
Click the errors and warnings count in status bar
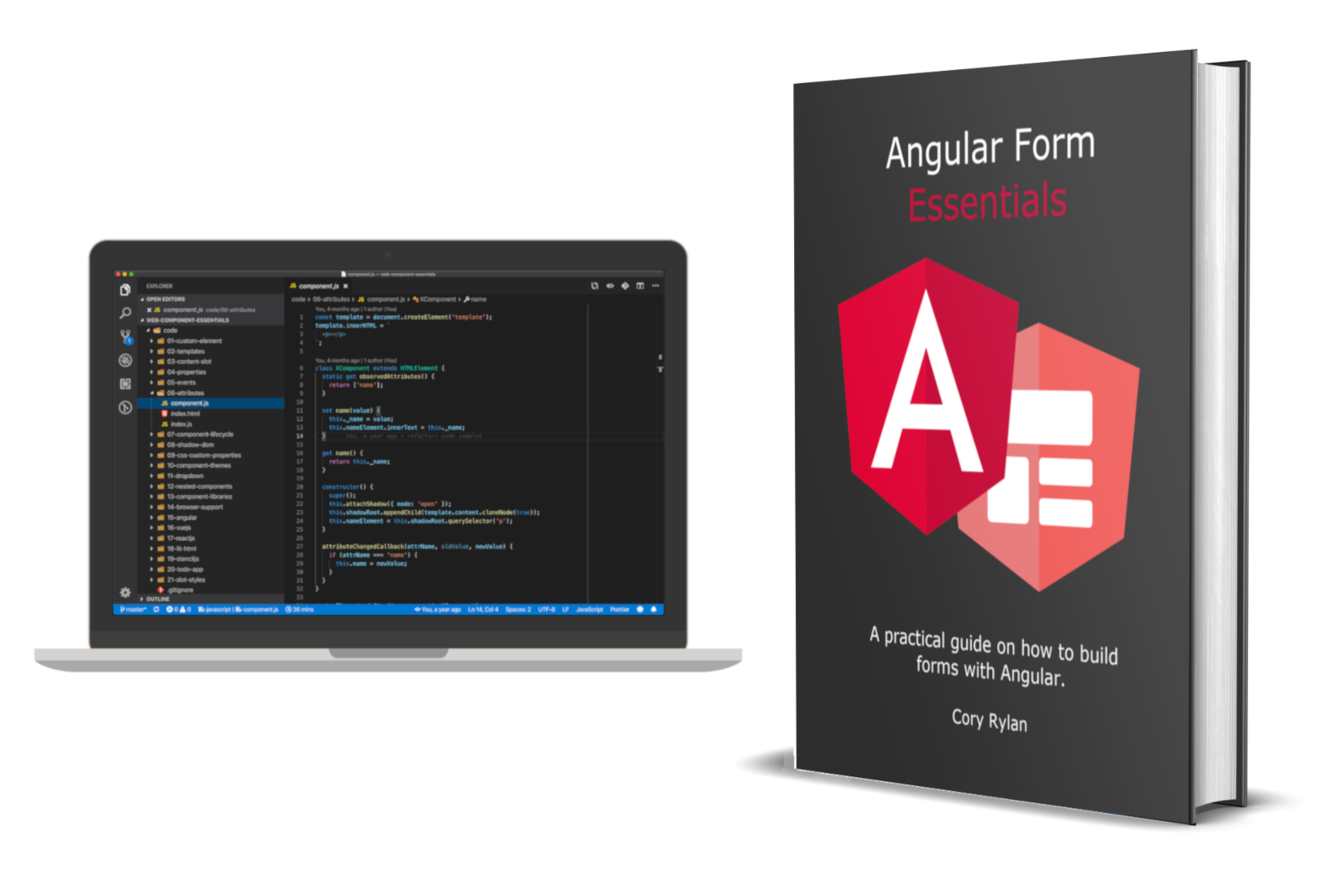tap(178, 609)
